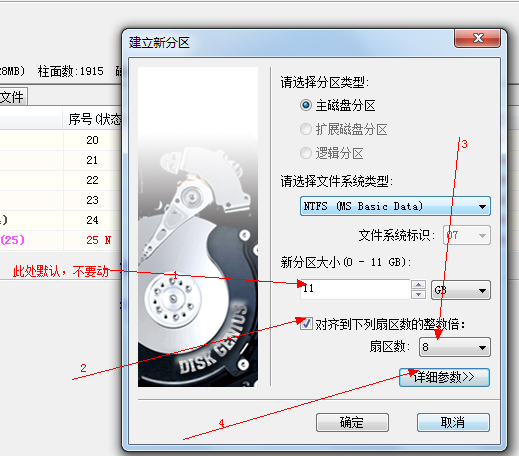Switch to the 文件 tab
The height and width of the screenshot is (456, 519).
pos(12,97)
